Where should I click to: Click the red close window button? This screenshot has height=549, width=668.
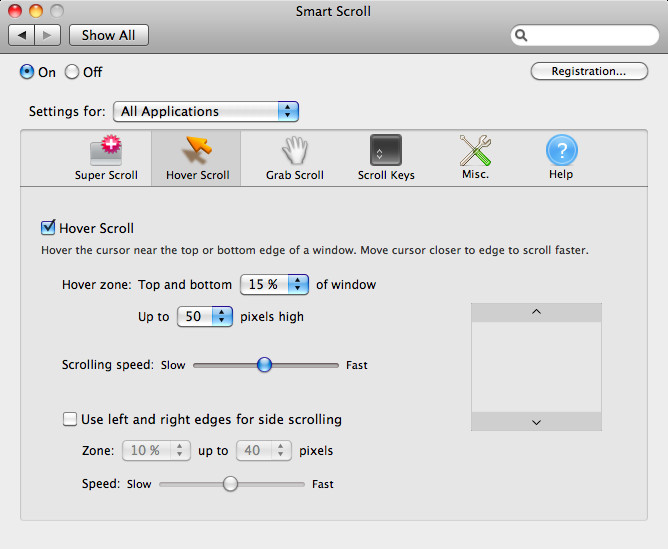pyautogui.click(x=15, y=11)
